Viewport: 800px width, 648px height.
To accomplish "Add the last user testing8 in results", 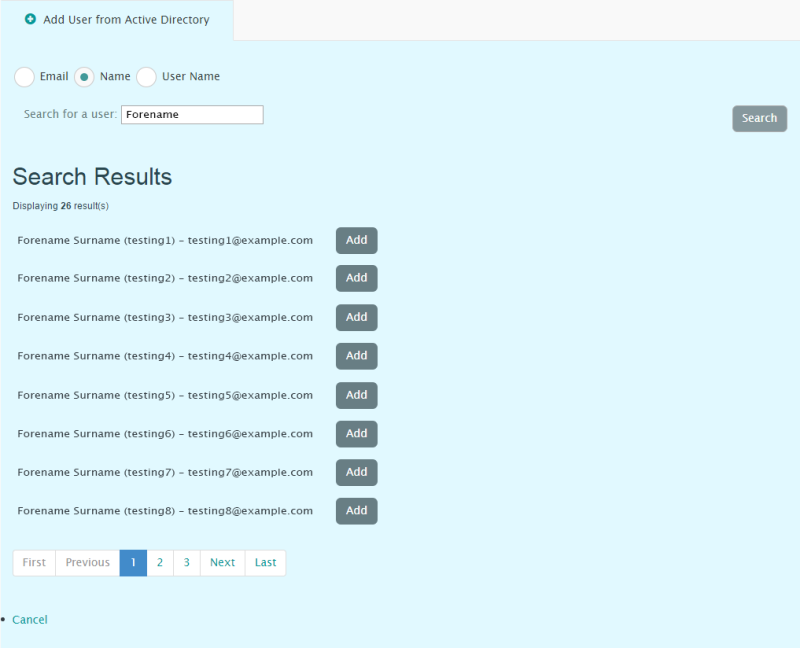I will 356,511.
